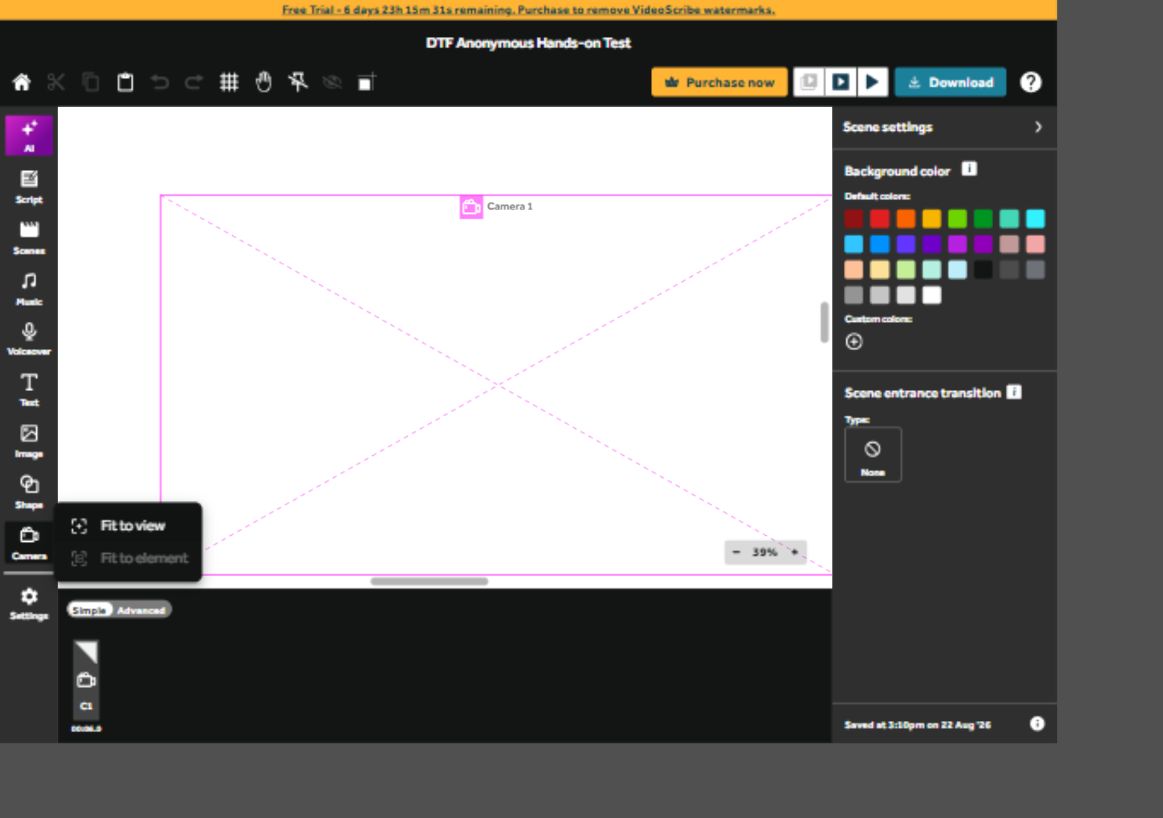Toggle the hide element eye icon

coord(332,82)
